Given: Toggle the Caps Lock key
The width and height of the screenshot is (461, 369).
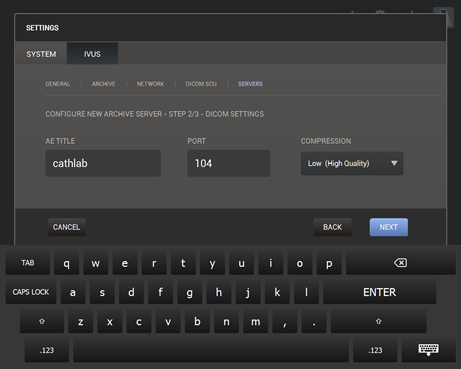Looking at the screenshot, I should pos(31,292).
